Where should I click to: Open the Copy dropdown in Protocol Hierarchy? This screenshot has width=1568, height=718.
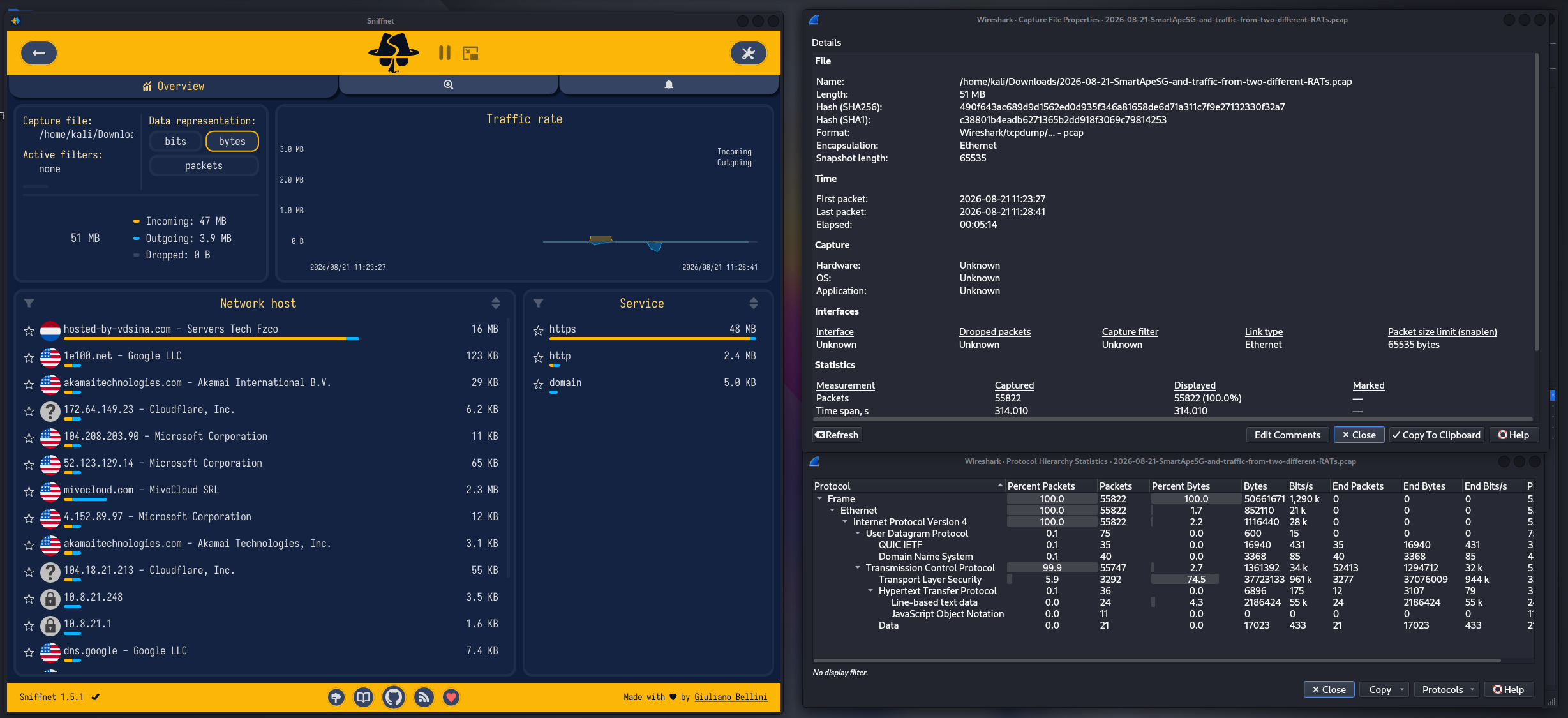click(1384, 690)
